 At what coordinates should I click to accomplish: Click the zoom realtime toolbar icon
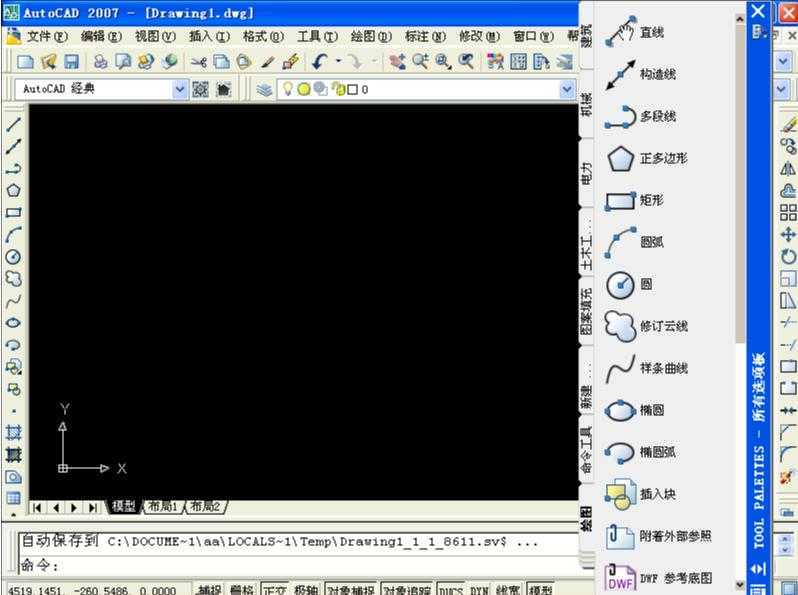(420, 62)
